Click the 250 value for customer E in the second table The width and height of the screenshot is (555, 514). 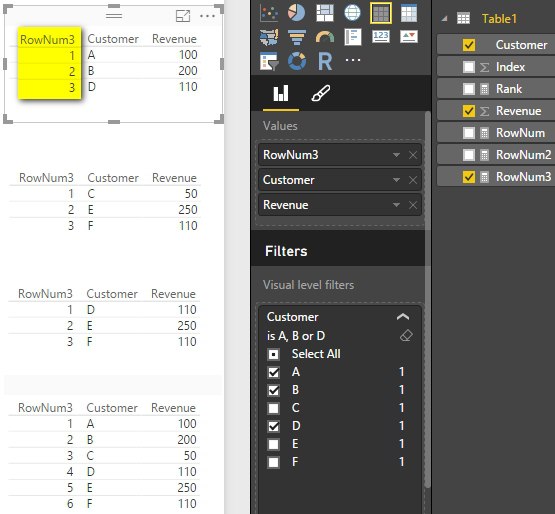click(x=188, y=210)
